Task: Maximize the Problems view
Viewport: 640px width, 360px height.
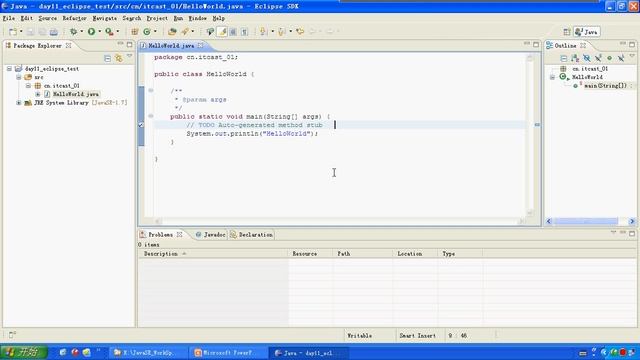Action: 632,233
